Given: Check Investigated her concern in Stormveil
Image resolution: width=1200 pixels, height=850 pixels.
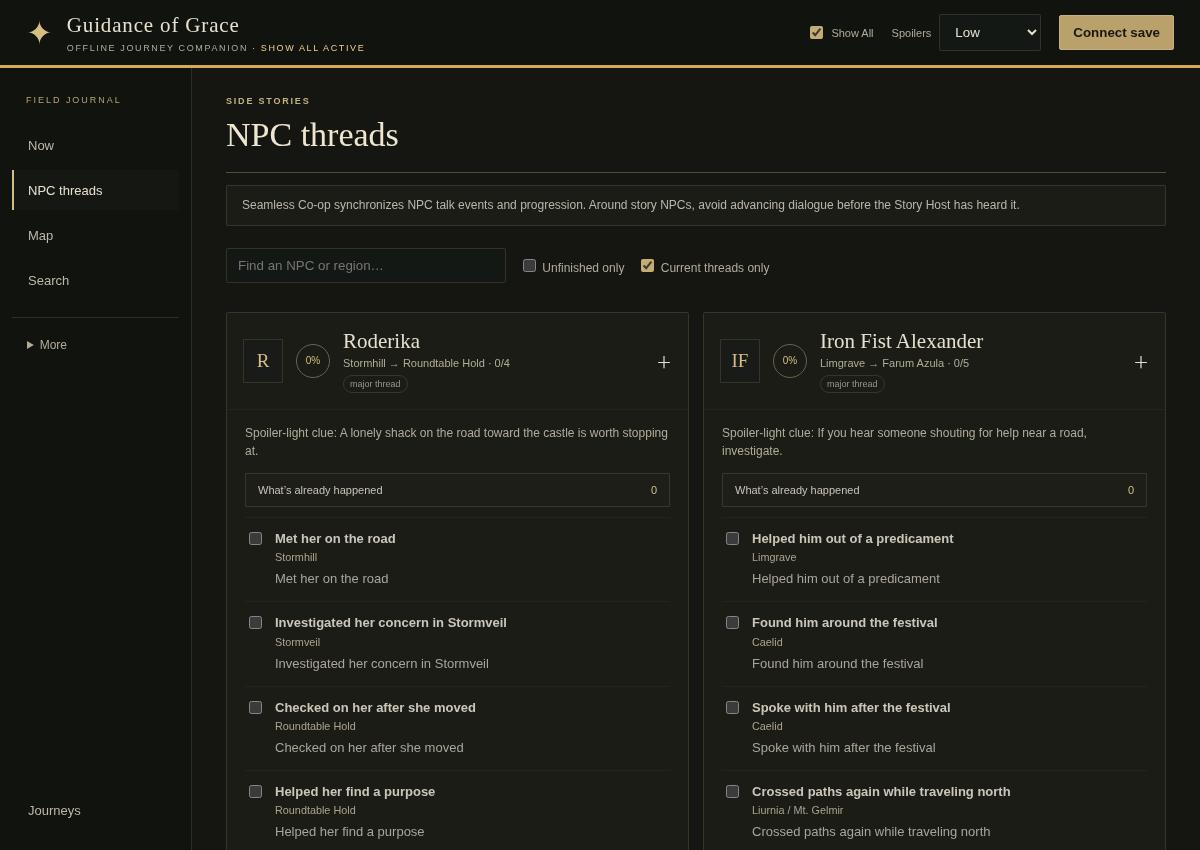Looking at the screenshot, I should point(256,622).
